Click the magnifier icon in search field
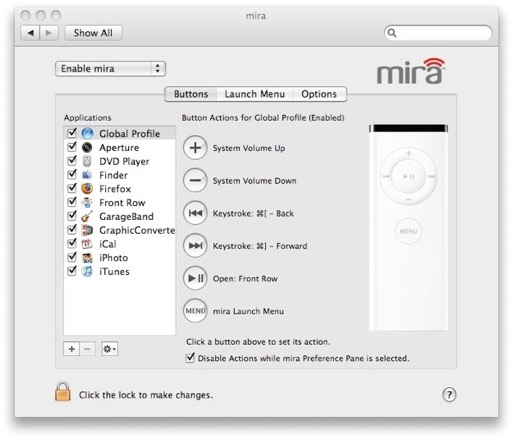This screenshot has height=439, width=513. click(392, 33)
